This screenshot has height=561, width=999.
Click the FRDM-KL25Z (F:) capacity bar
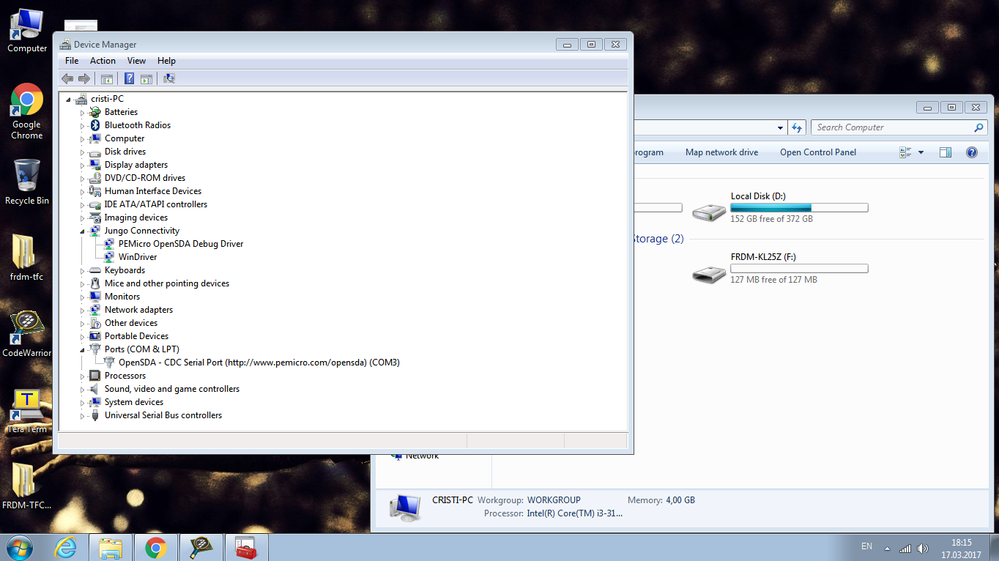click(x=799, y=269)
